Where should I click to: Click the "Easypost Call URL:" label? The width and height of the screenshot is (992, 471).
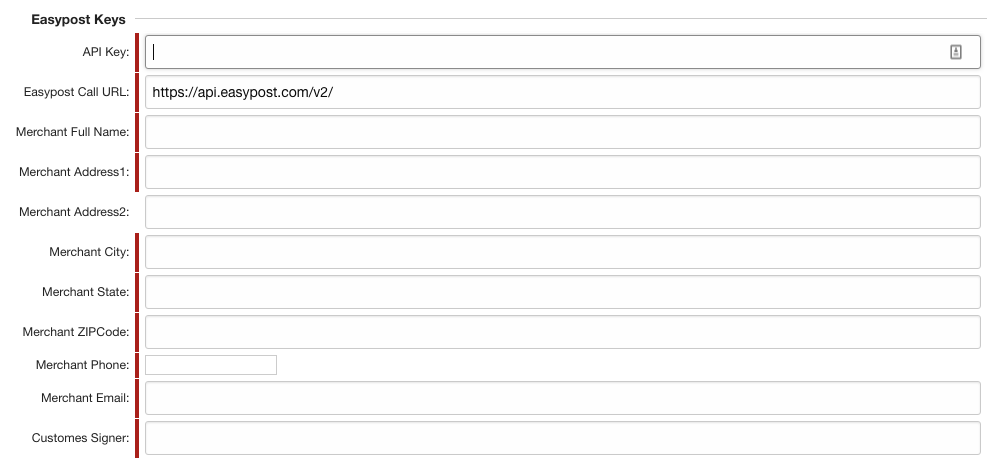pyautogui.click(x=77, y=92)
